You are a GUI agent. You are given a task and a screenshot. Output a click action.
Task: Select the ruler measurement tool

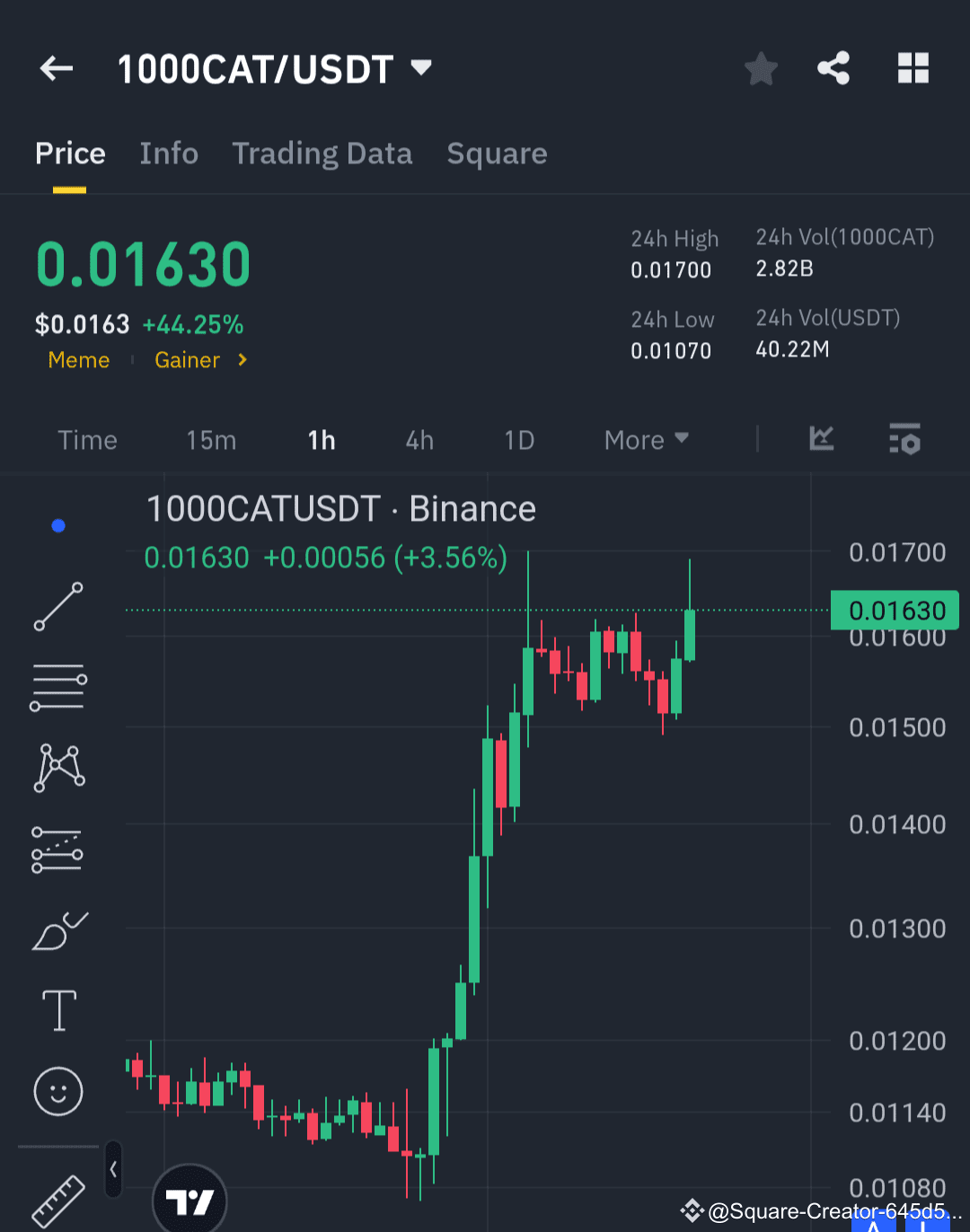57,1201
